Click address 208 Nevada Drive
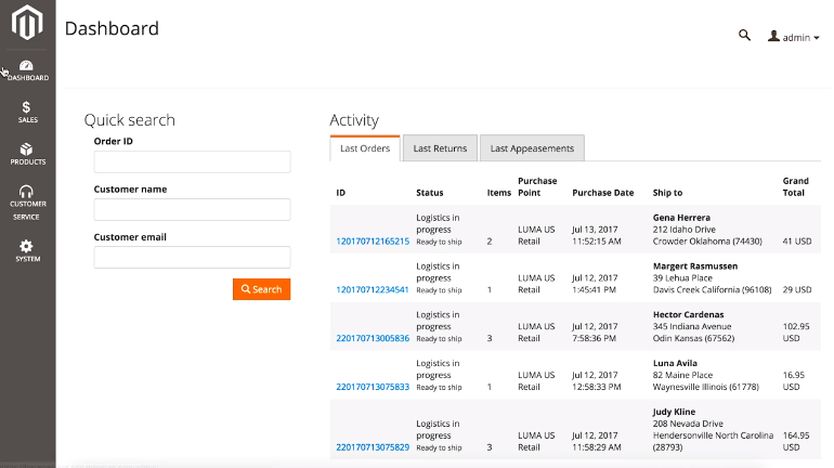Viewport: 834px width, 468px height. coord(688,424)
